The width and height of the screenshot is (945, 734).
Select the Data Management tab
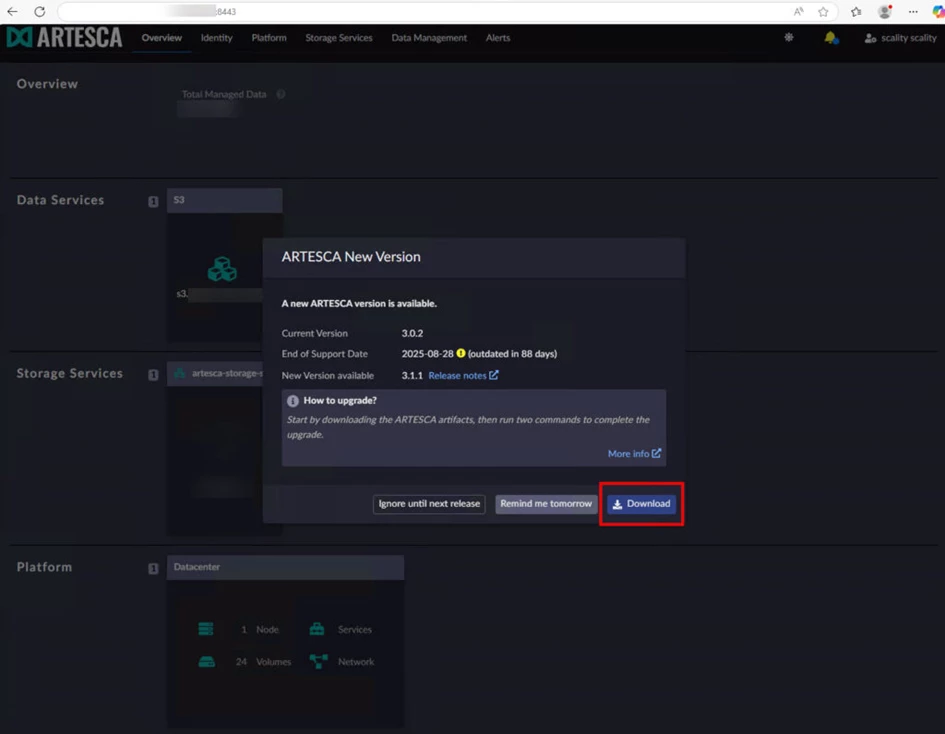(x=429, y=38)
